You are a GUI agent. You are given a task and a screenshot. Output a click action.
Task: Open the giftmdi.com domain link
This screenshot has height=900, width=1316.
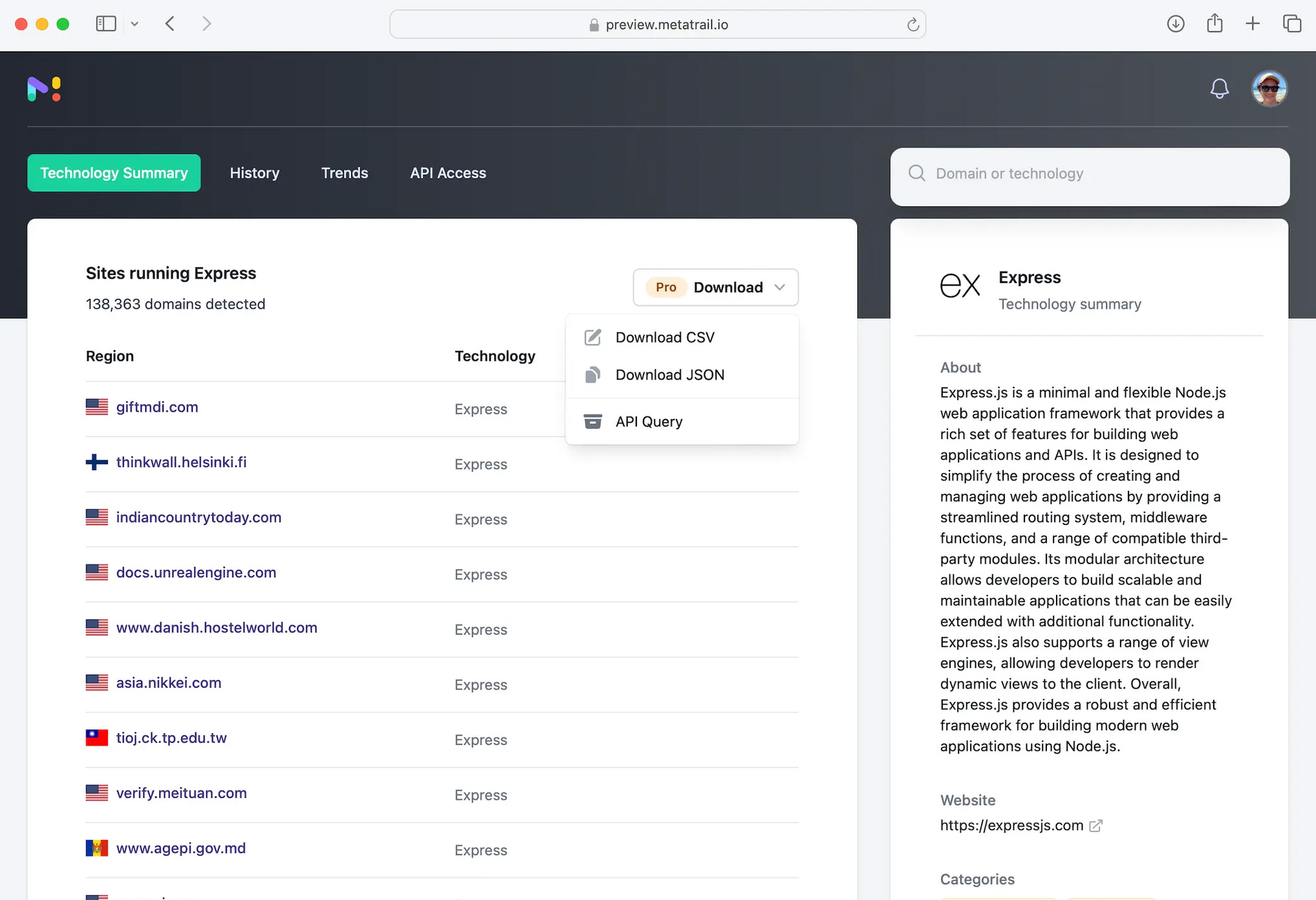click(x=156, y=407)
